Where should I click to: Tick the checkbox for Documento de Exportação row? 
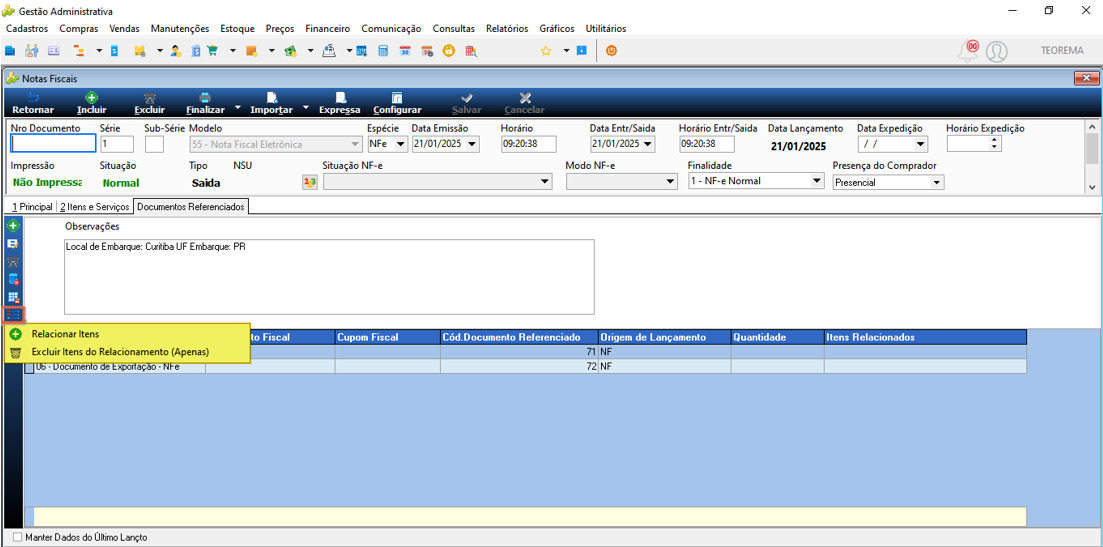30,367
